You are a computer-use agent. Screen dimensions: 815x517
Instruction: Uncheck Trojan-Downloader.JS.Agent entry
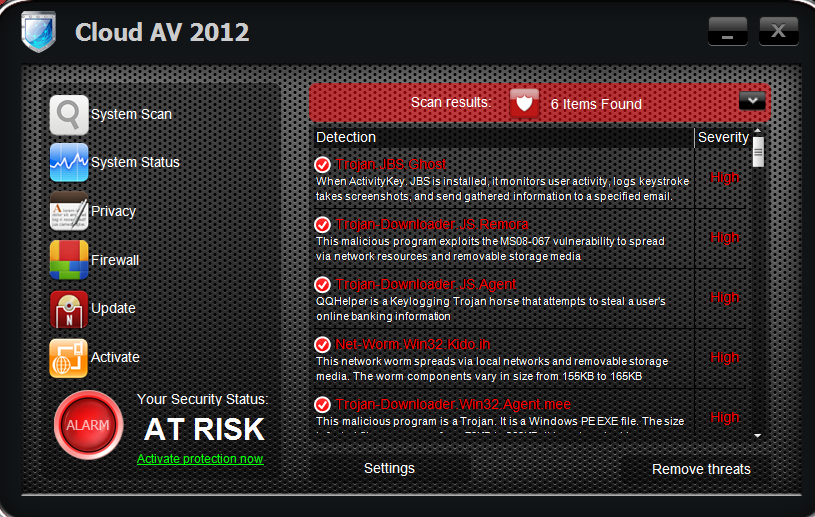coord(322,285)
